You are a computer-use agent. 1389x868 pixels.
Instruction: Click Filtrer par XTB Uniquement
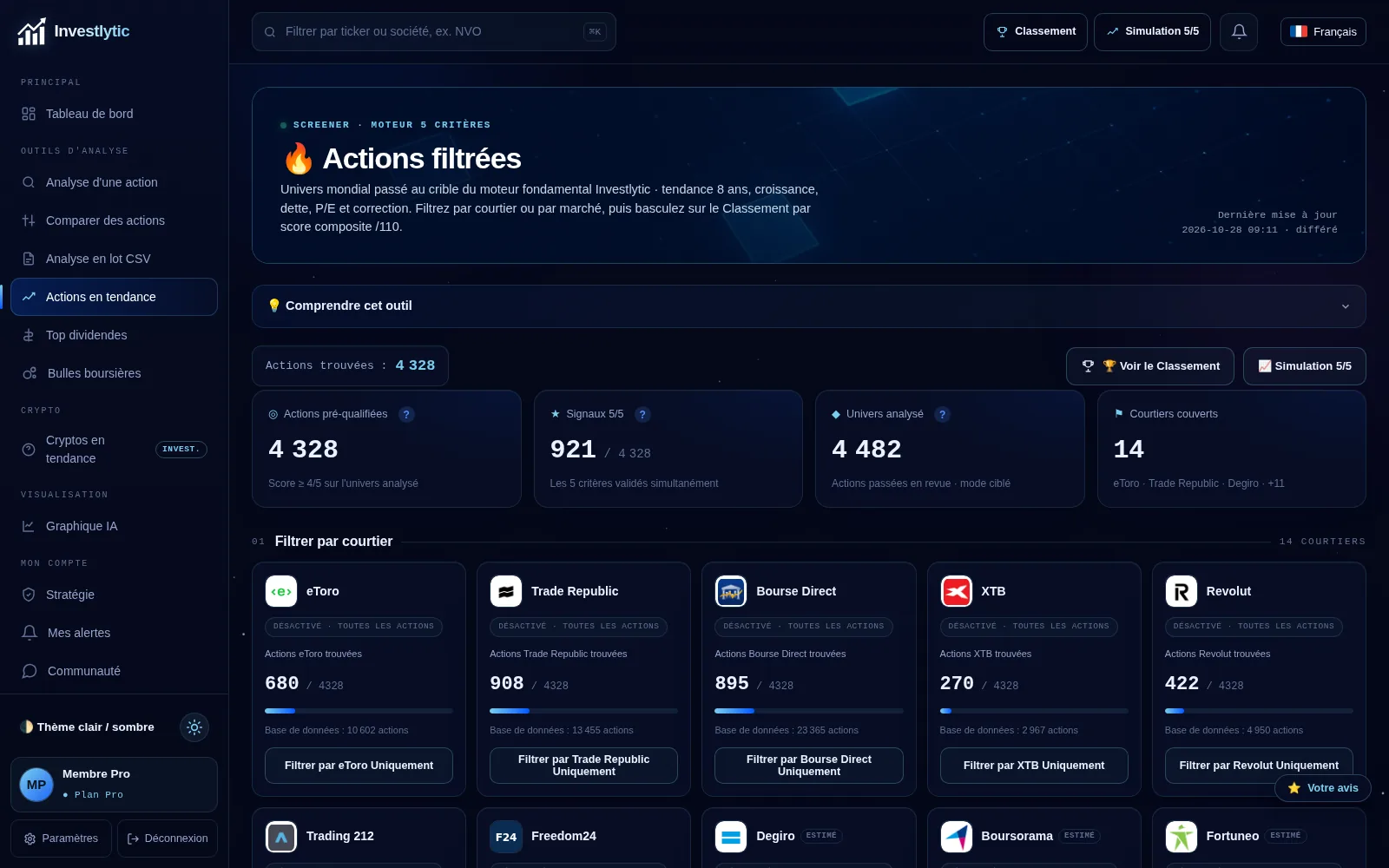coord(1034,766)
